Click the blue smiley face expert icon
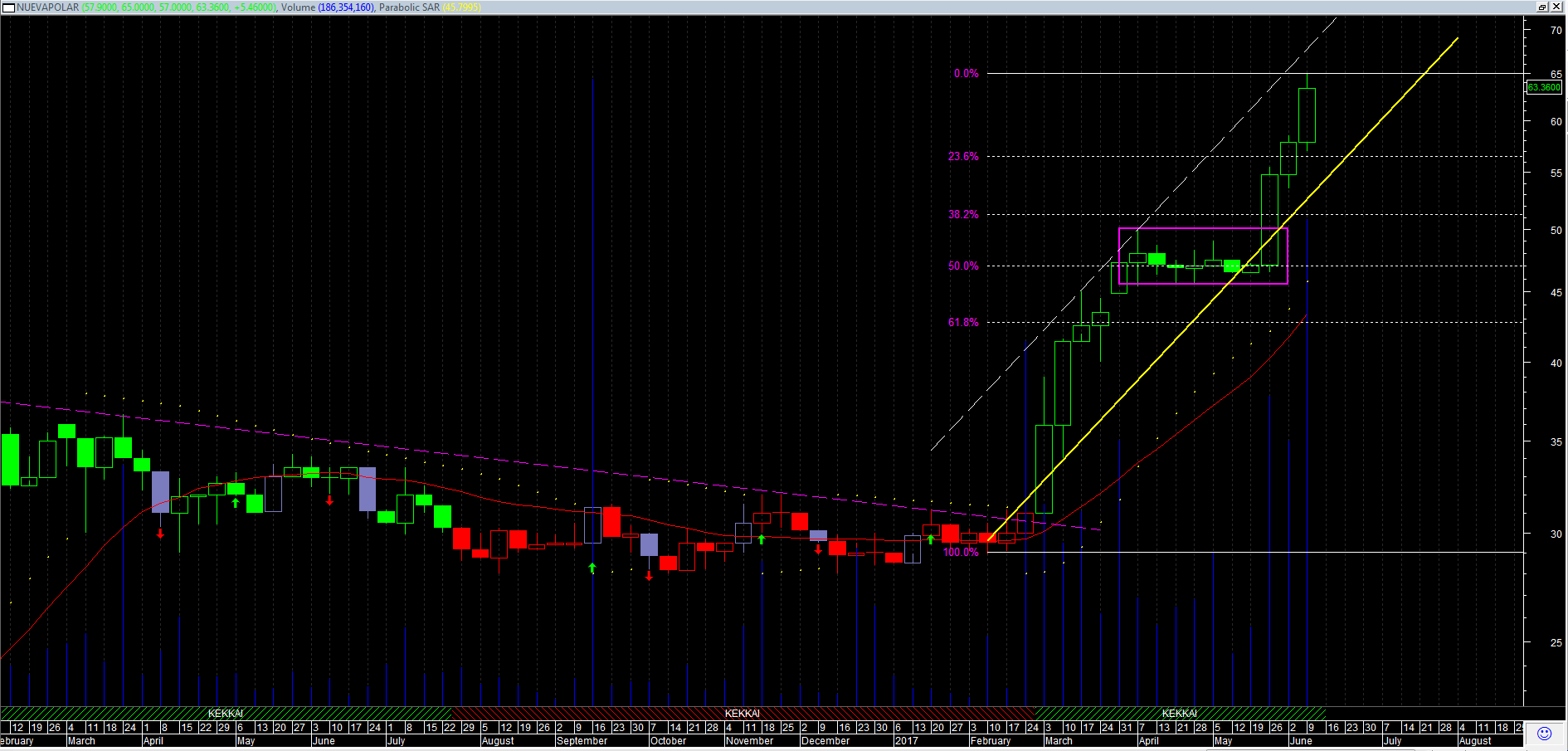 click(x=1544, y=733)
